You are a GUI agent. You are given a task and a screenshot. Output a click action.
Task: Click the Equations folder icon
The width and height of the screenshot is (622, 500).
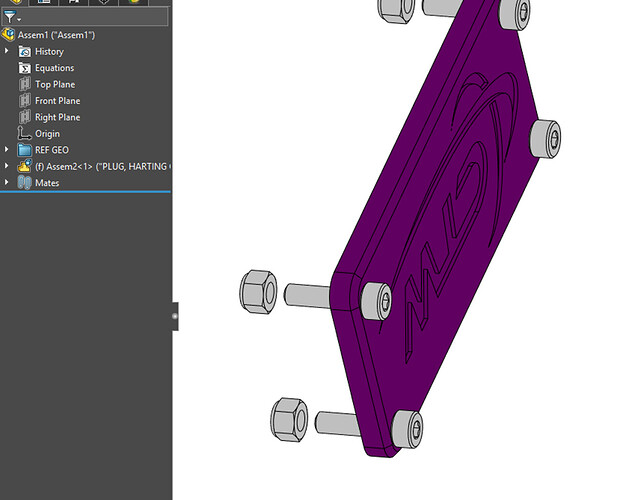click(x=25, y=68)
